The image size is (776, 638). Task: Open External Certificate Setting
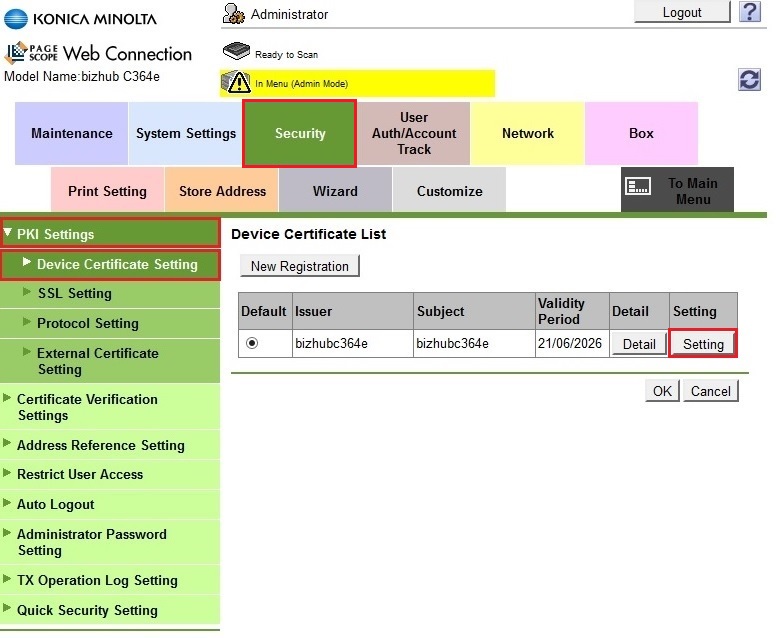110,361
